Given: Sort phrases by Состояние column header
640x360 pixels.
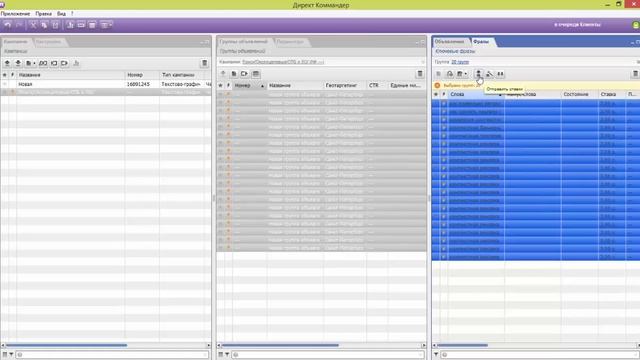Looking at the screenshot, I should (x=580, y=94).
